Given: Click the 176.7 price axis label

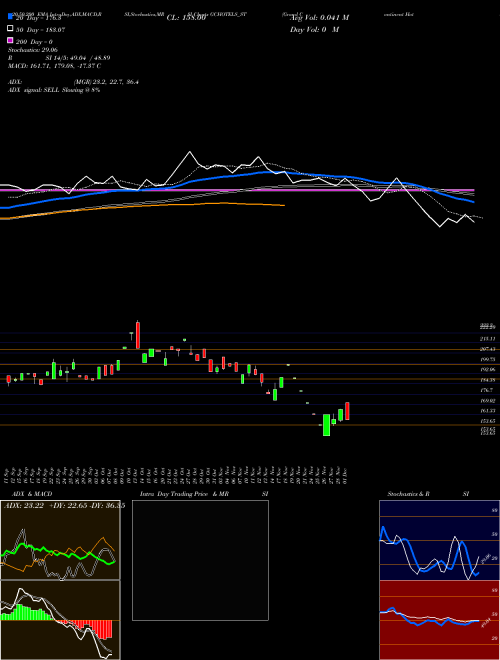Looking at the screenshot, I should click(x=487, y=390).
